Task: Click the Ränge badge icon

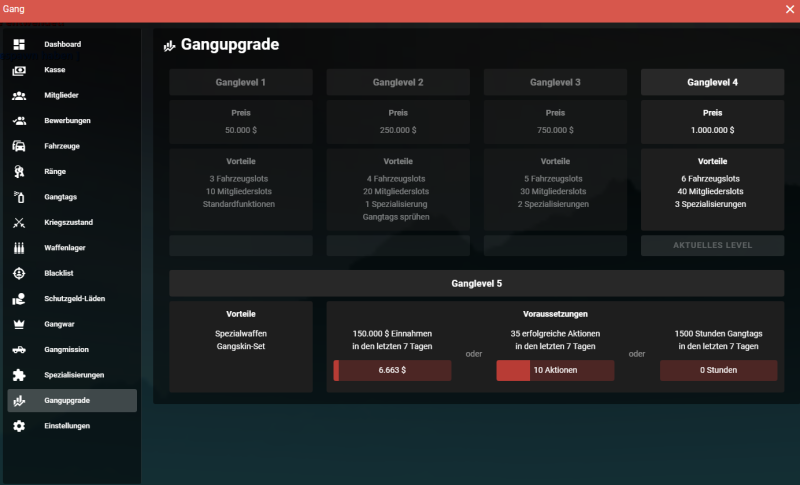Action: tap(19, 172)
